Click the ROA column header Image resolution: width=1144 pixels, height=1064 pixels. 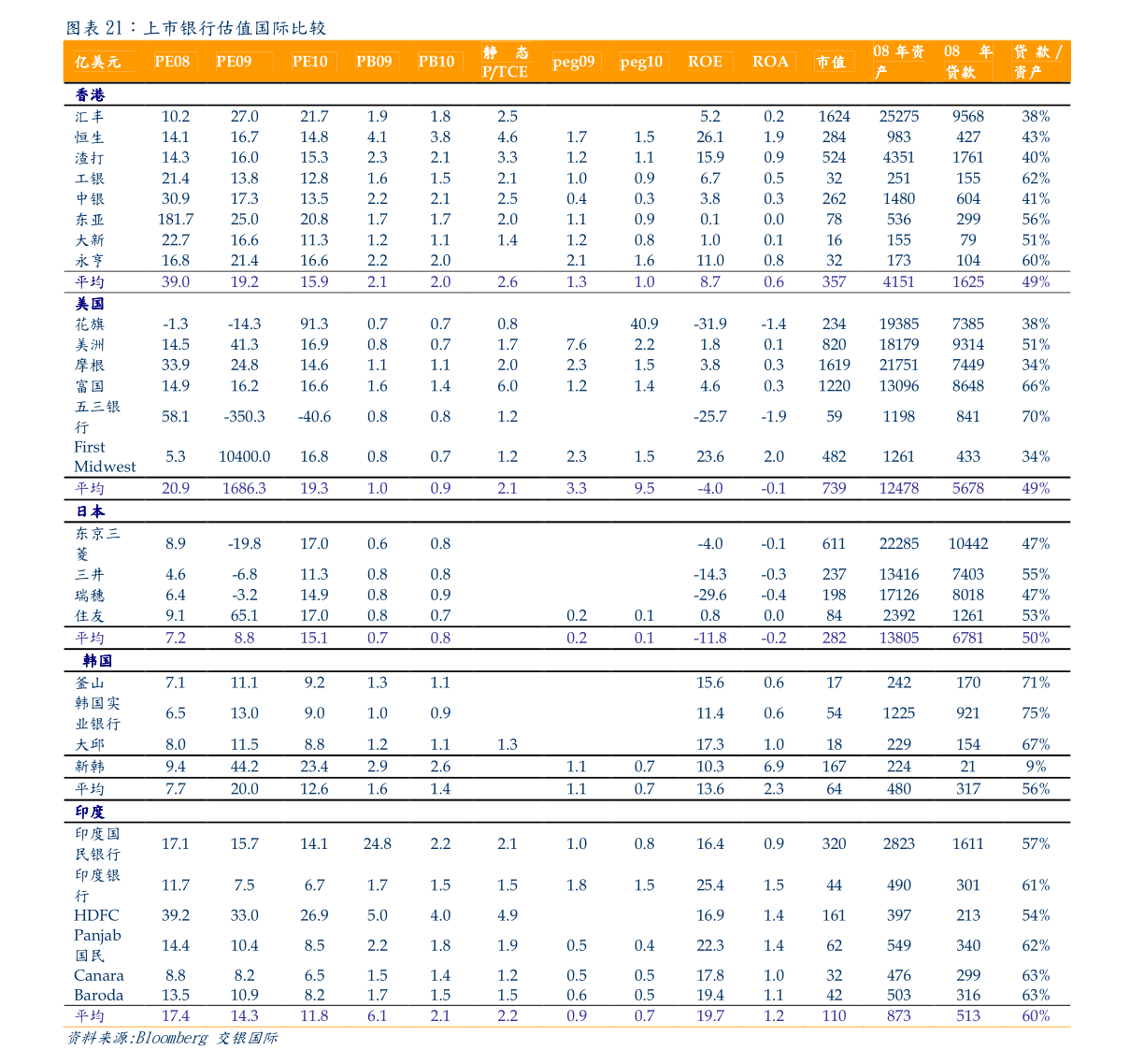tap(770, 62)
